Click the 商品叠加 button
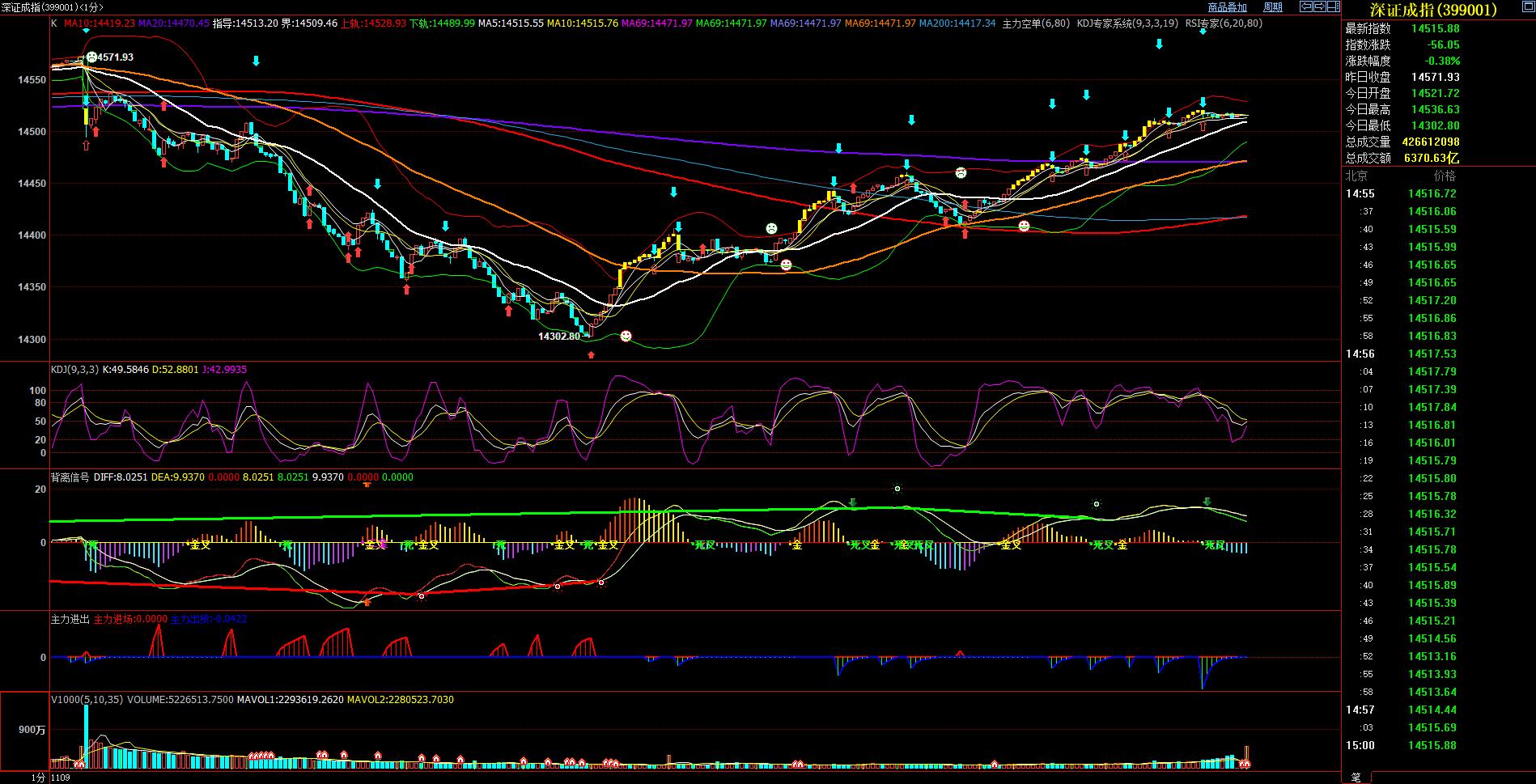 tap(1227, 7)
